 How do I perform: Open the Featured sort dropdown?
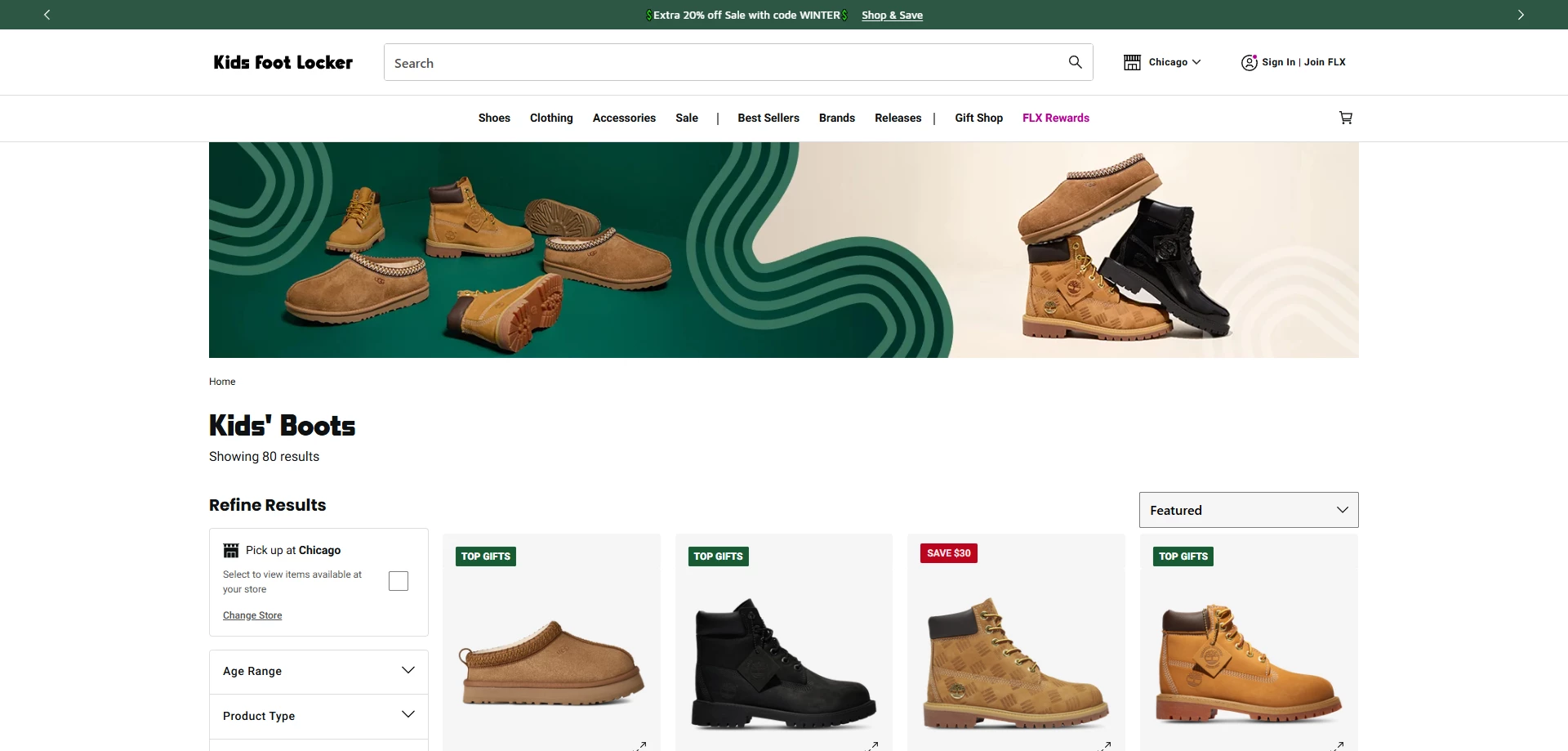pos(1248,509)
